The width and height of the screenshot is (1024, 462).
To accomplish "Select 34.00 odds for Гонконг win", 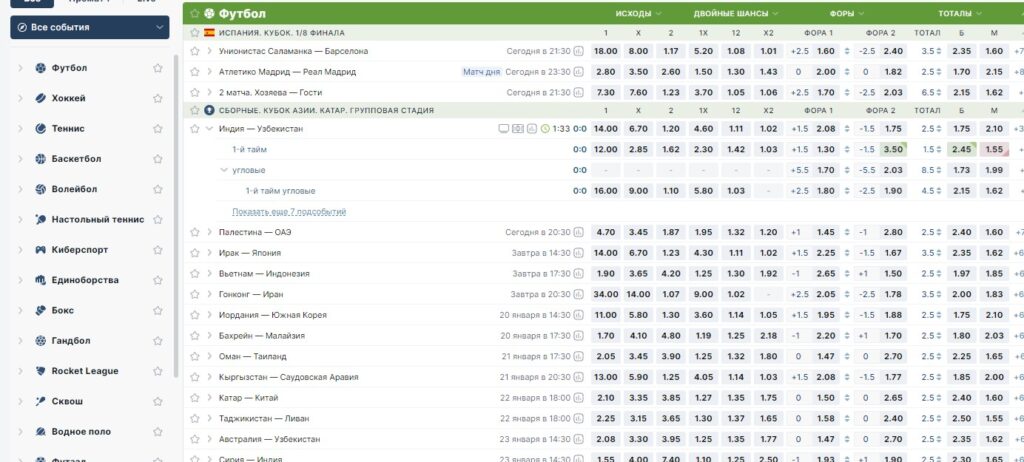I will 605,294.
